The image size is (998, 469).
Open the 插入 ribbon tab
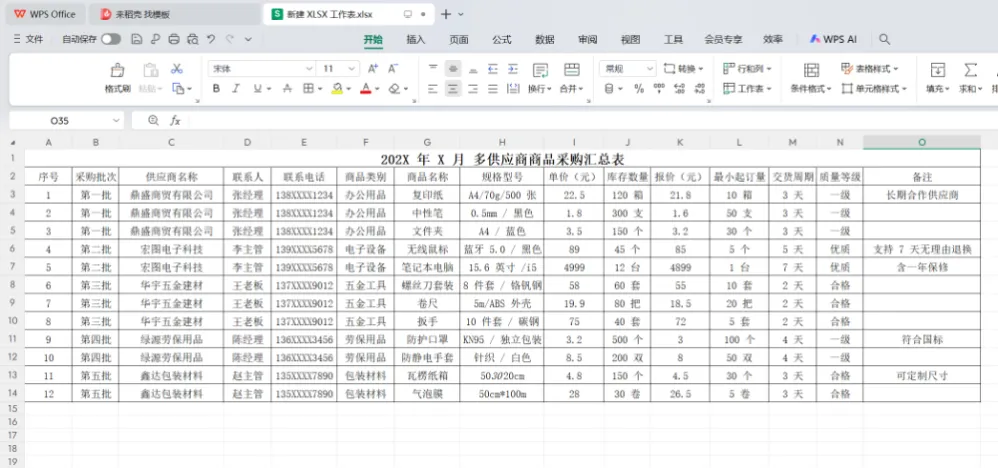click(x=416, y=39)
